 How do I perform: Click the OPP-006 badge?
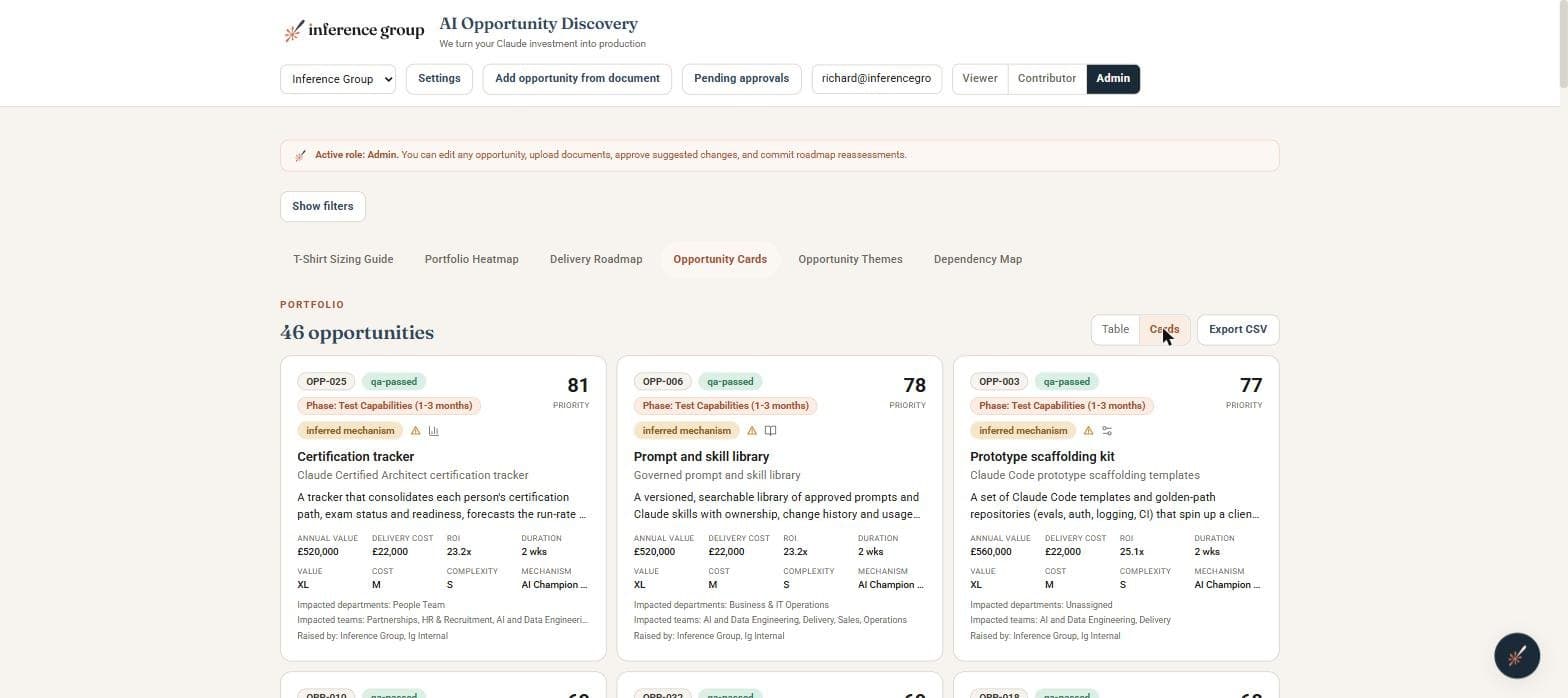663,382
